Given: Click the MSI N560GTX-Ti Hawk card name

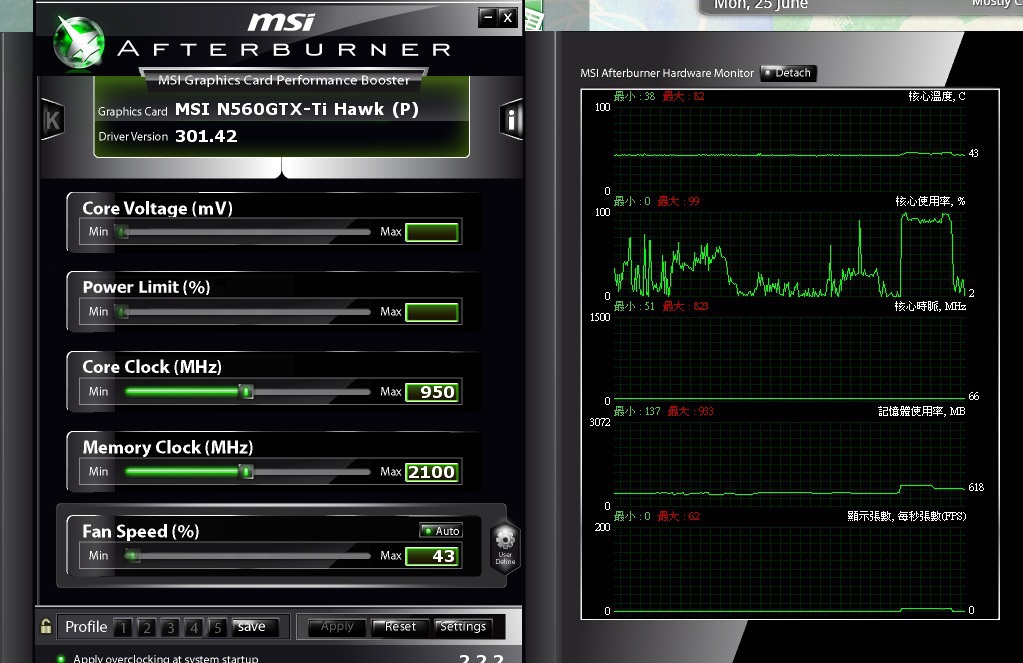Looking at the screenshot, I should (x=297, y=109).
